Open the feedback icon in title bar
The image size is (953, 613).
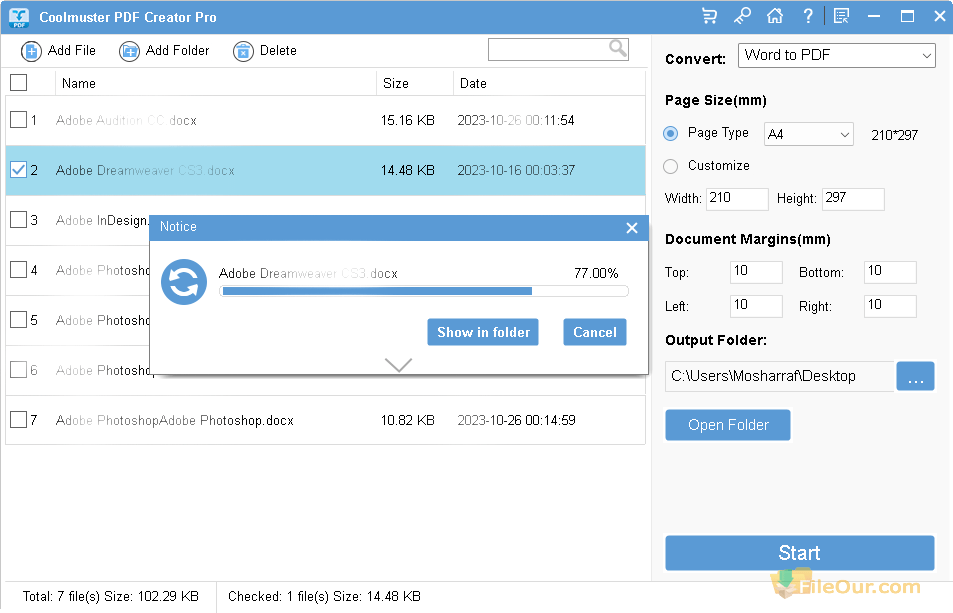point(841,16)
